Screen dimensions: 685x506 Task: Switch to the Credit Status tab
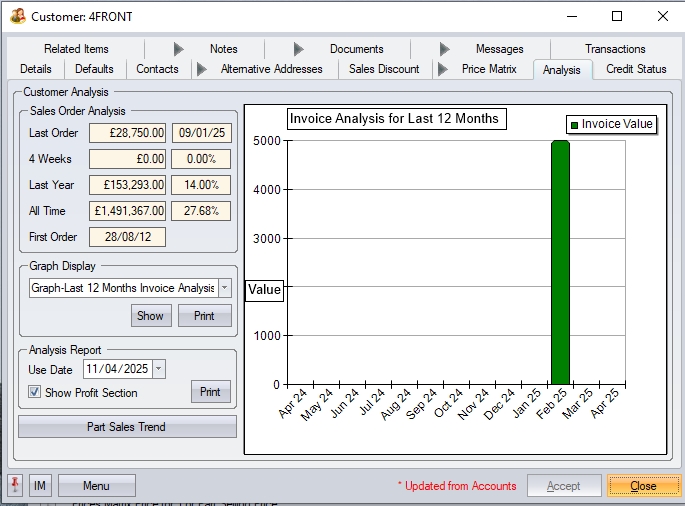[x=636, y=69]
